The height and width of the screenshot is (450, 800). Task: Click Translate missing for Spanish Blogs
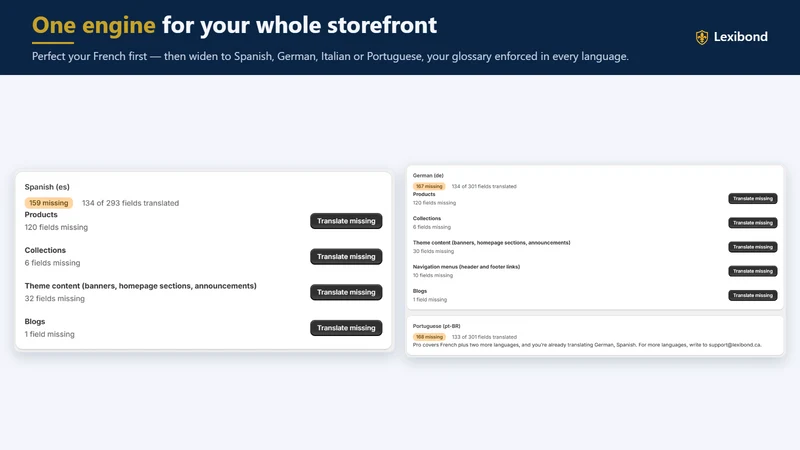click(346, 328)
